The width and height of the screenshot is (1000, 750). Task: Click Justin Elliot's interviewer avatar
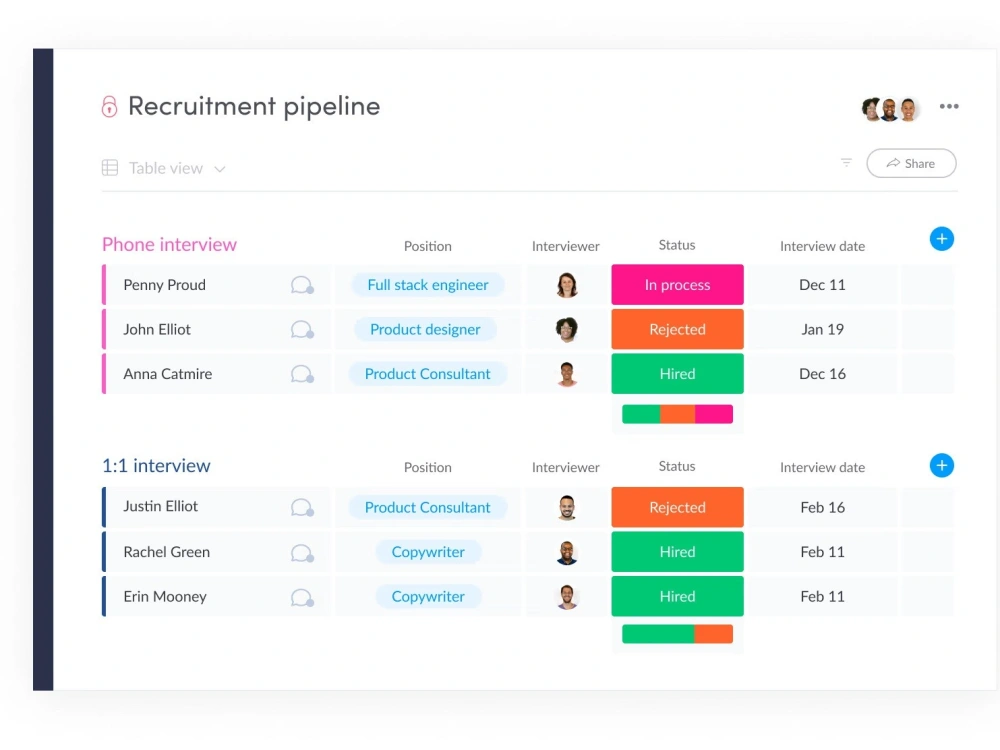pyautogui.click(x=566, y=508)
